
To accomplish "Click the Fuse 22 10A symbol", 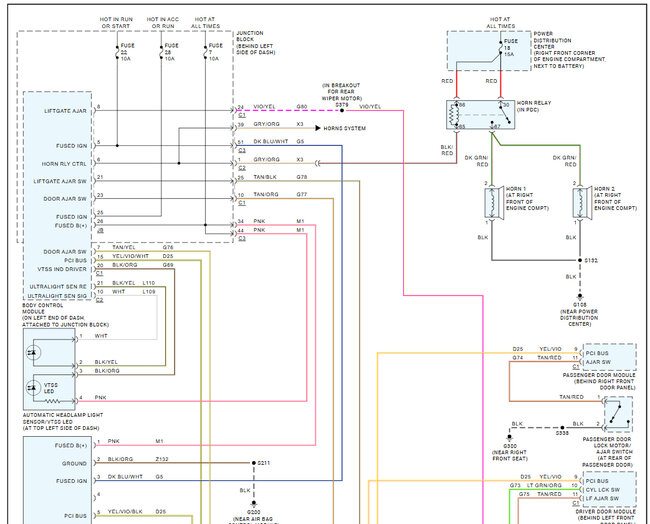I will (117, 52).
